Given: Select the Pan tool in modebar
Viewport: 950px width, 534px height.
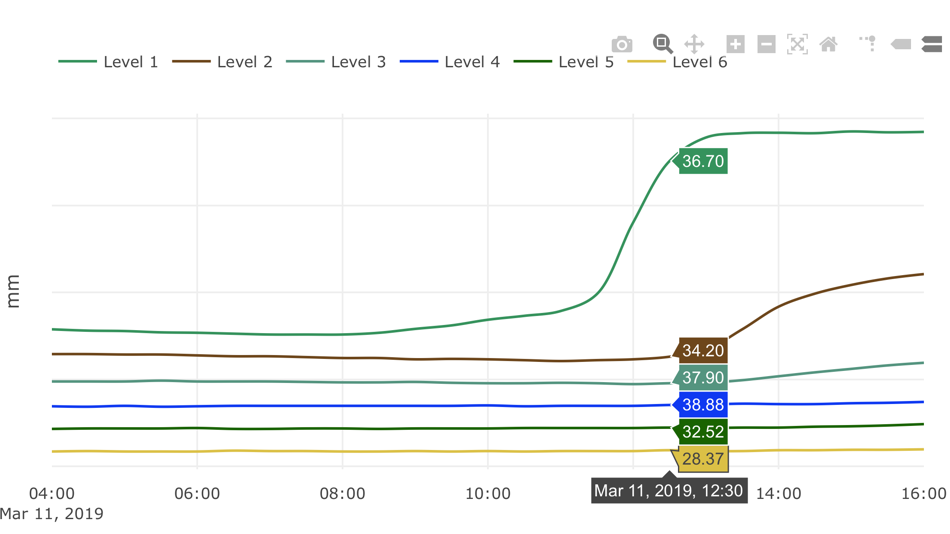Looking at the screenshot, I should click(x=694, y=44).
